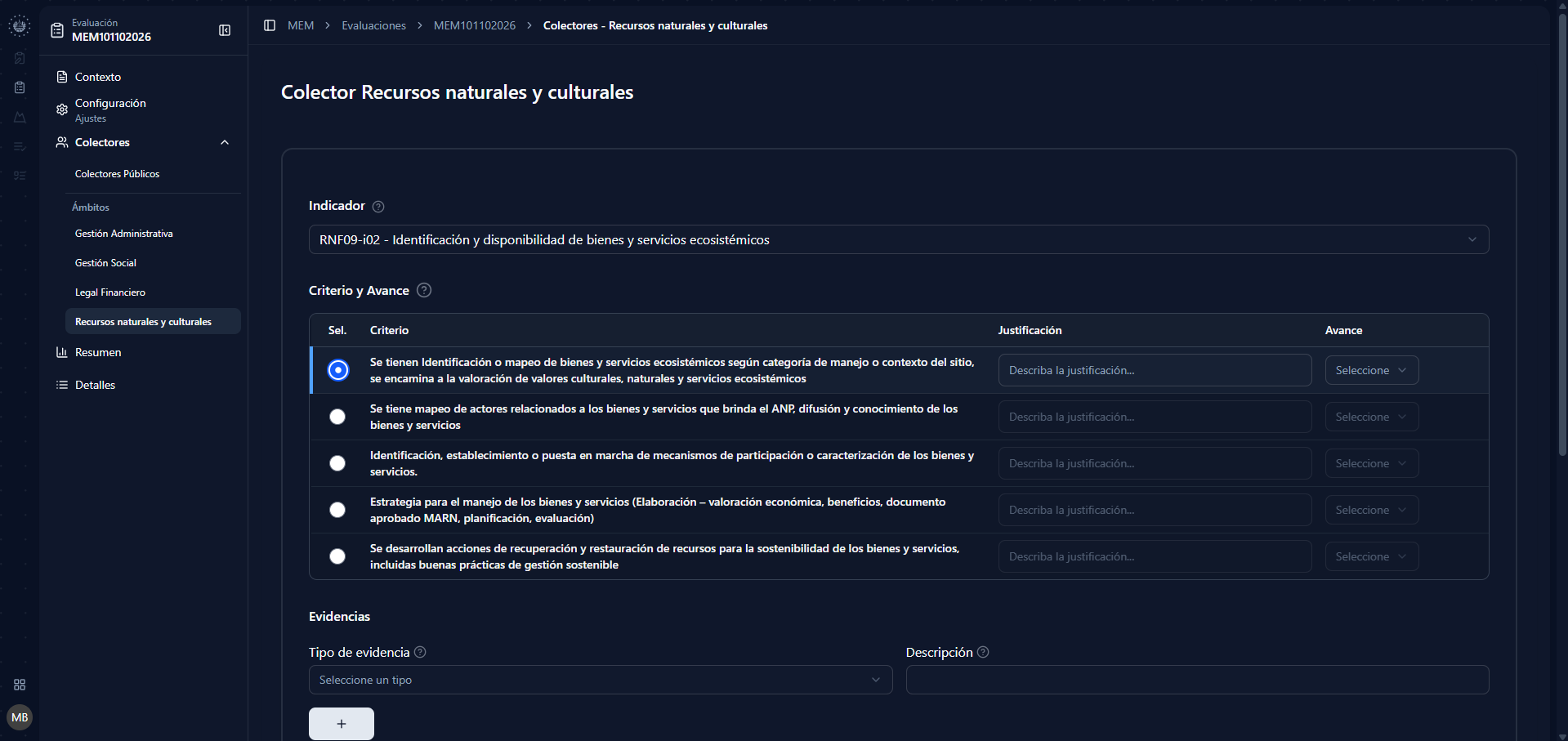Show help tooltip for Descripción

983,652
